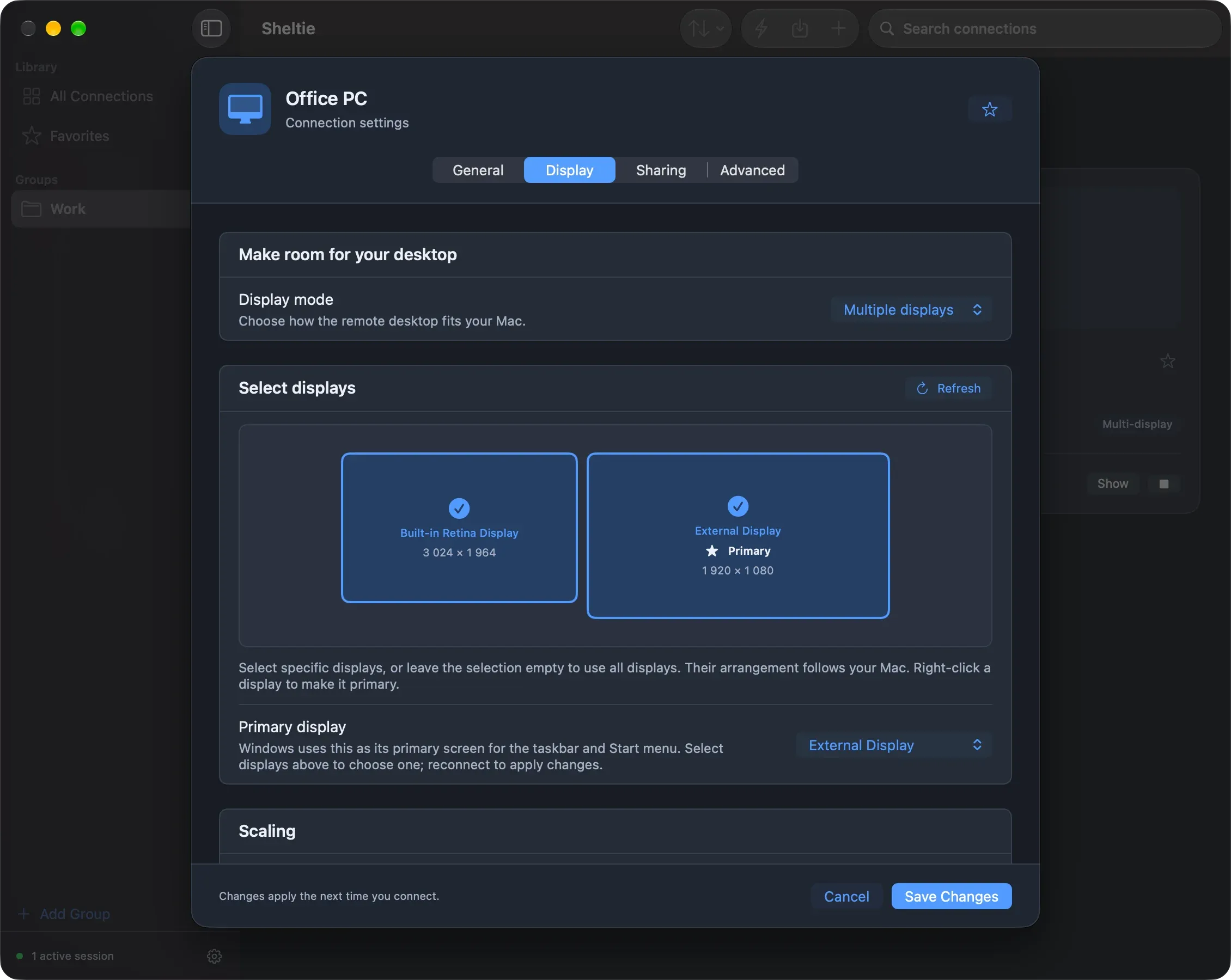Open the Primary display dropdown

coord(893,745)
